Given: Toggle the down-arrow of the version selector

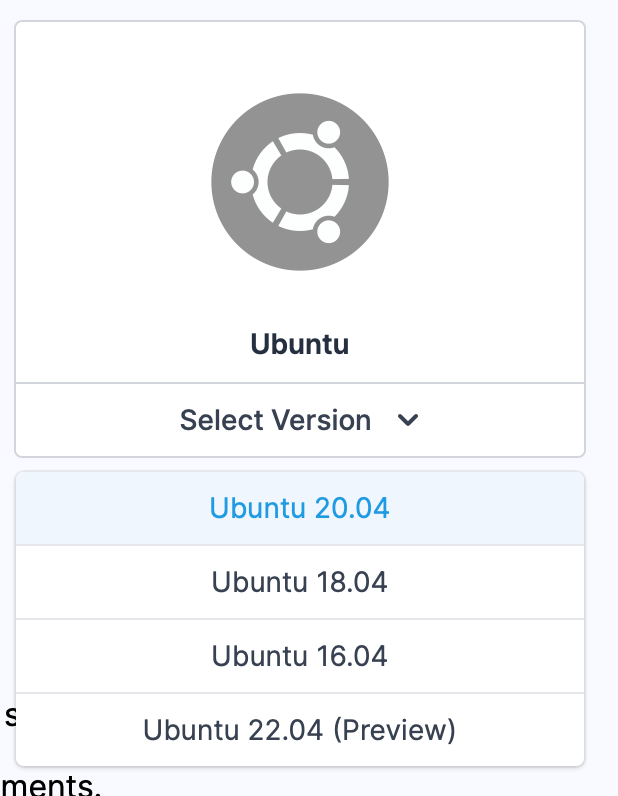Looking at the screenshot, I should pos(408,420).
